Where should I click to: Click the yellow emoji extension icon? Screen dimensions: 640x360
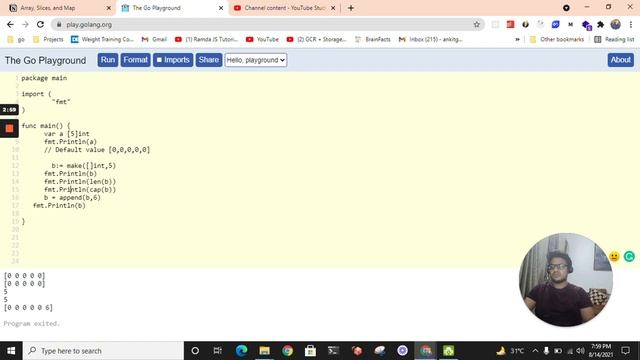point(614,256)
